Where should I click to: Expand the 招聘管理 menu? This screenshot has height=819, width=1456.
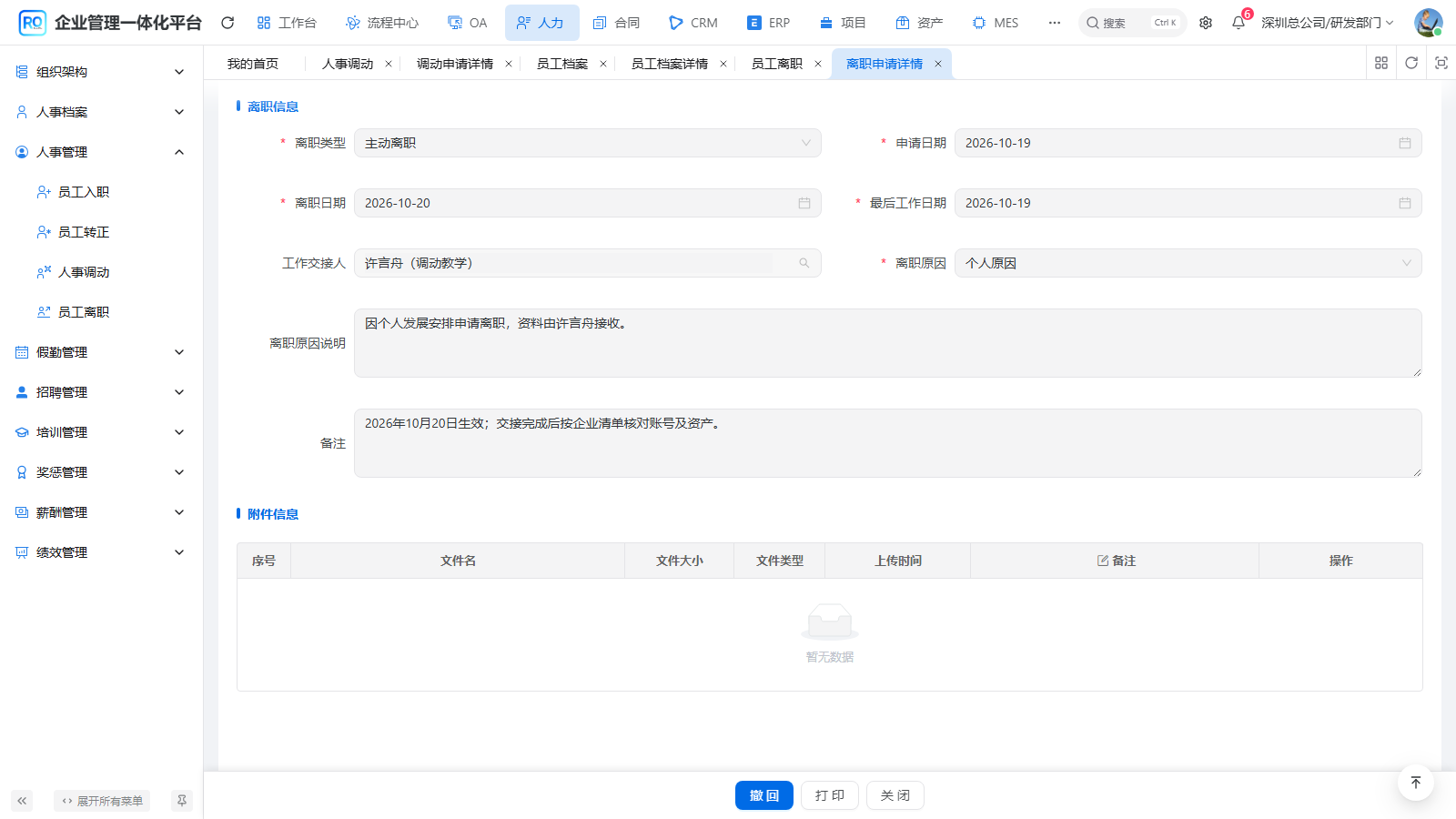(101, 392)
